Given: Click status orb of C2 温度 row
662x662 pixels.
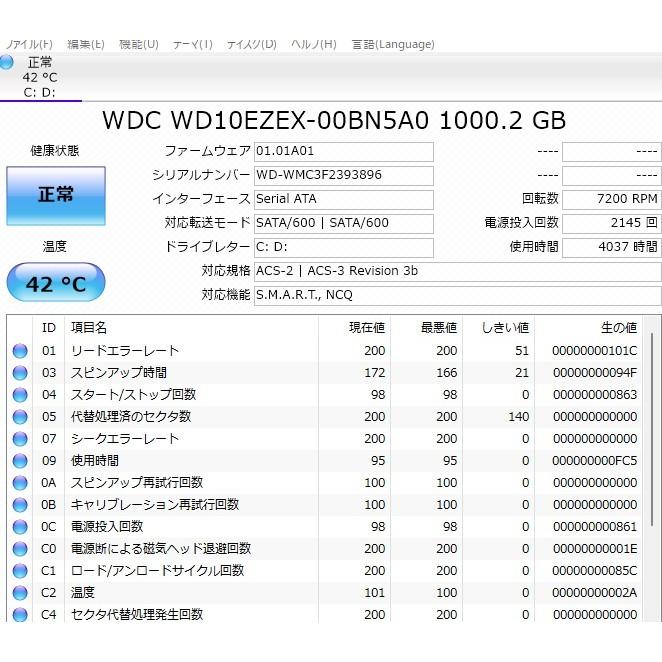Looking at the screenshot, I should [x=20, y=593].
